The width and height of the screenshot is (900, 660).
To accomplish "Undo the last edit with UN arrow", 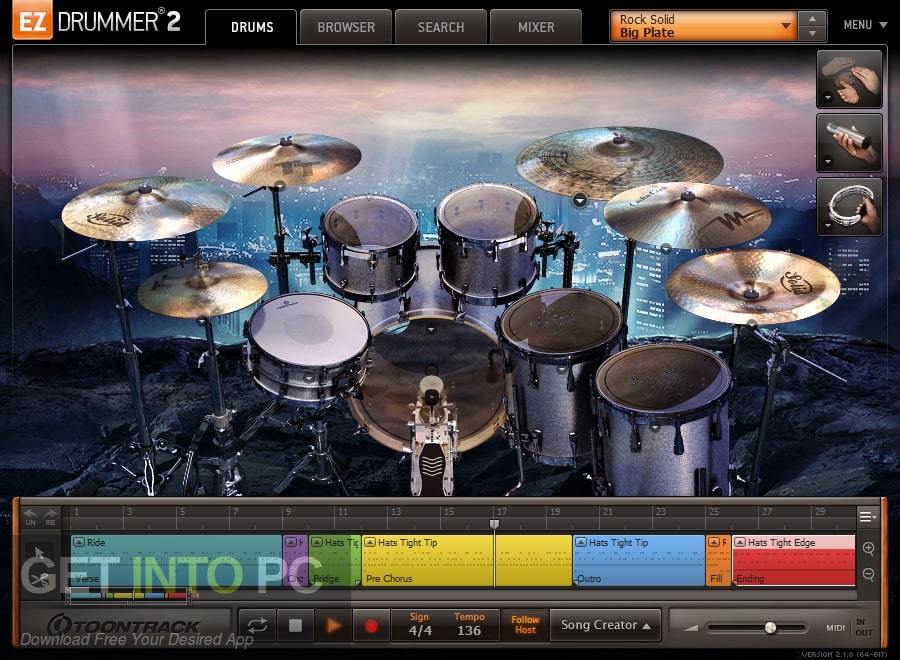I will 30,517.
